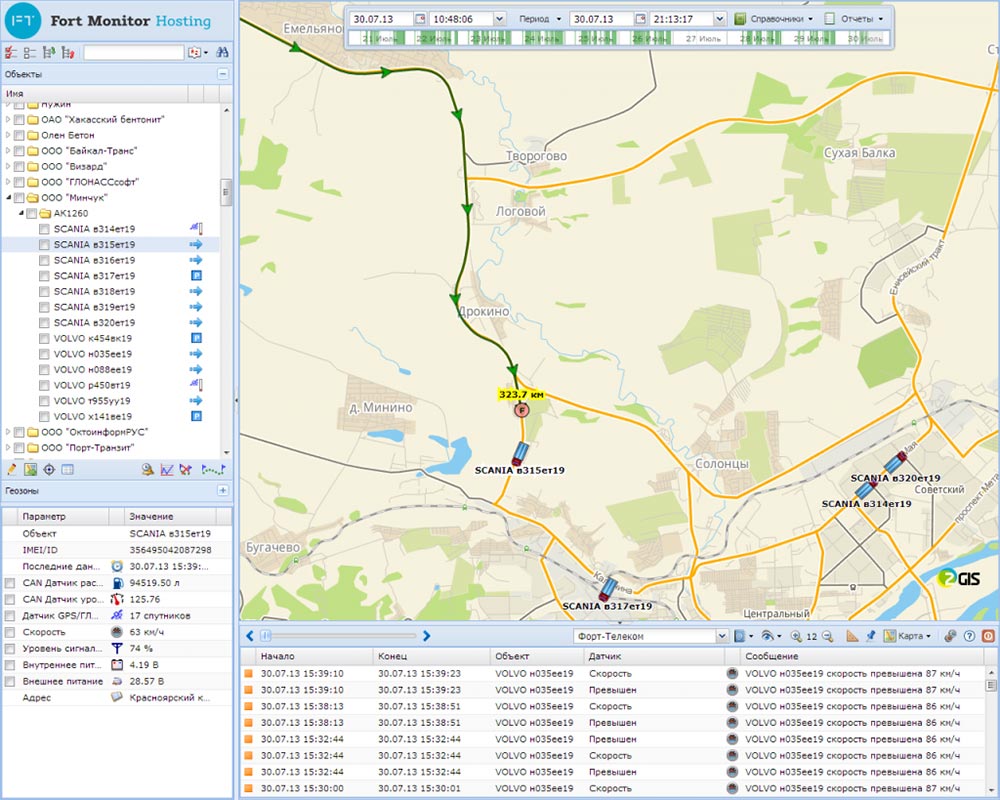Screen dimensions: 1000x800
Task: Tick checkbox for SCANIA в314ет19
Action: tap(44, 229)
